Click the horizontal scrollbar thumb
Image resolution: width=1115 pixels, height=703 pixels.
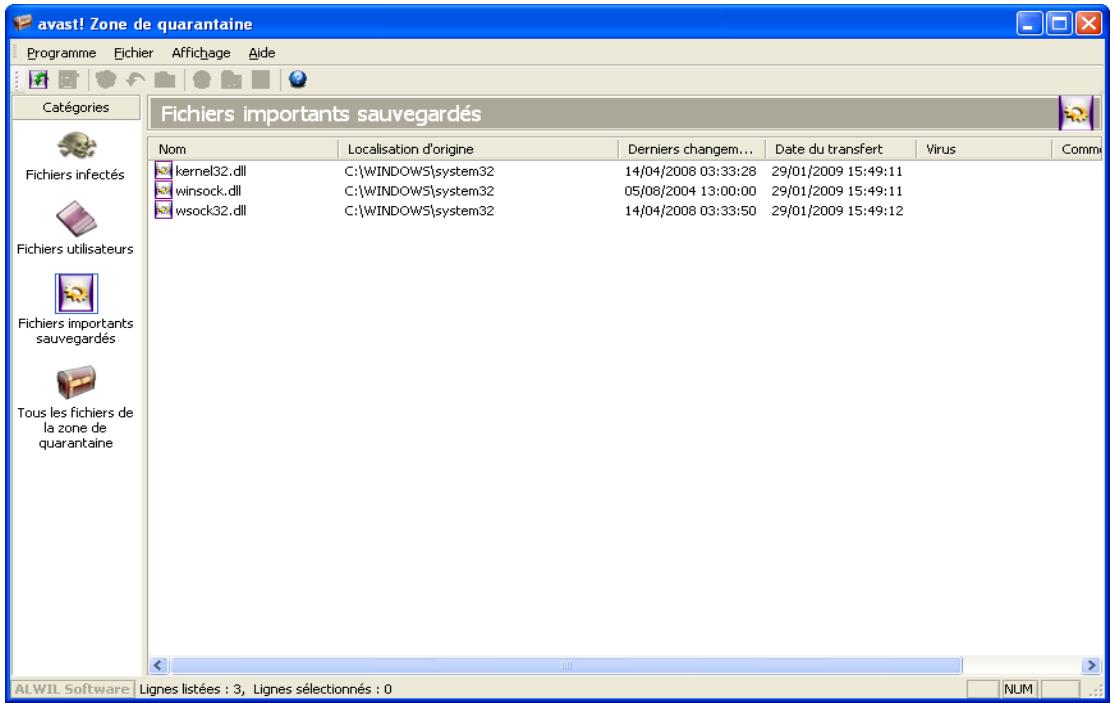tap(566, 665)
